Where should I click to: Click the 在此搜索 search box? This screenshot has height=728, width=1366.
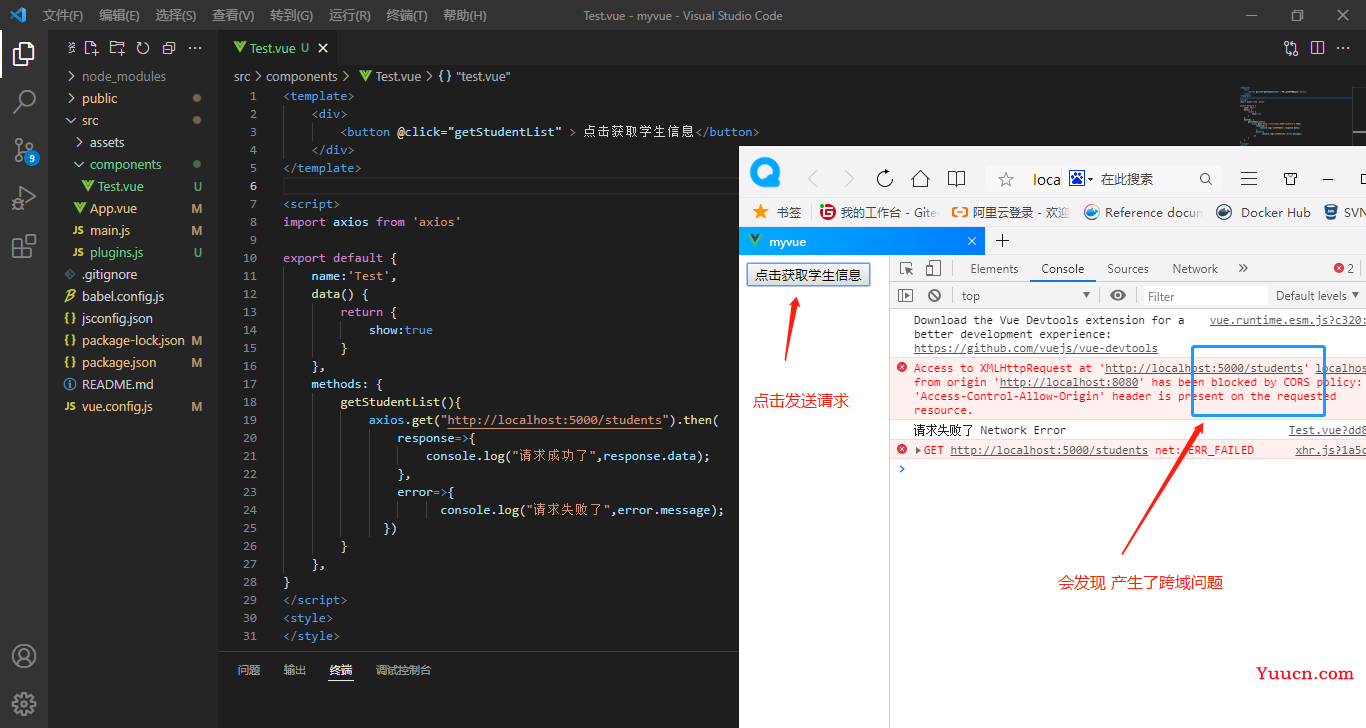(1145, 179)
